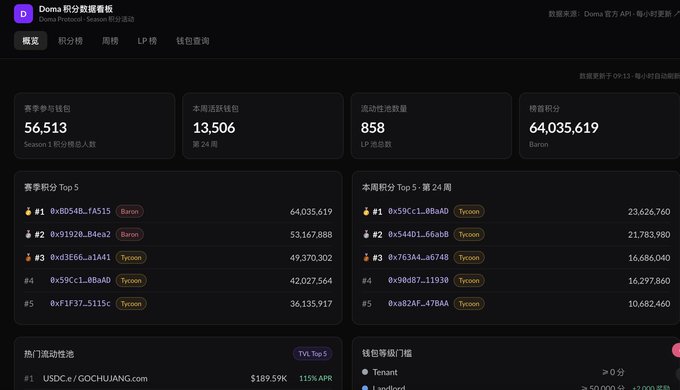Click the Tycoon badge next to 0x90d87…11930
This screenshot has height=390, width=680.
pos(469,280)
